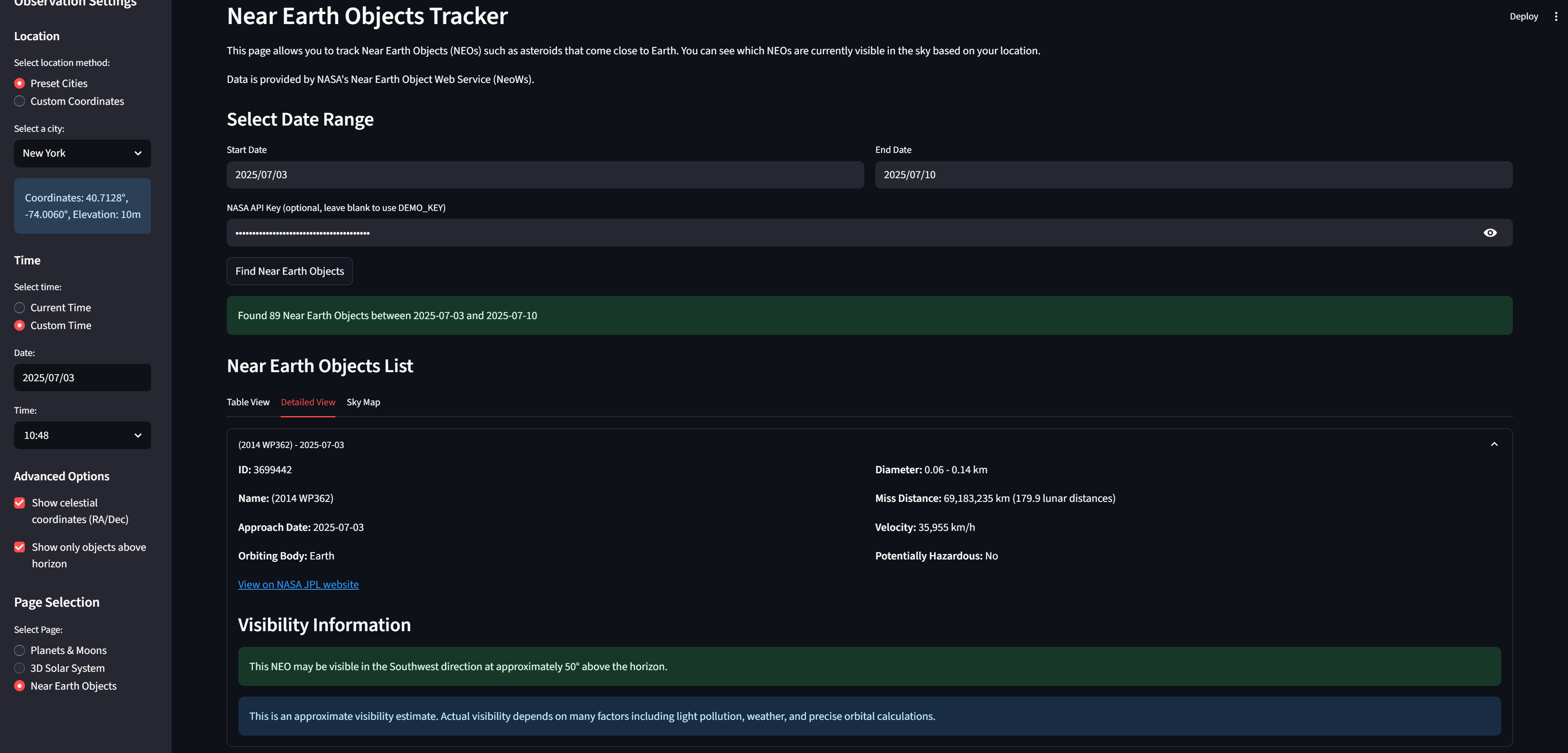Select Planets & Moons page

click(19, 650)
